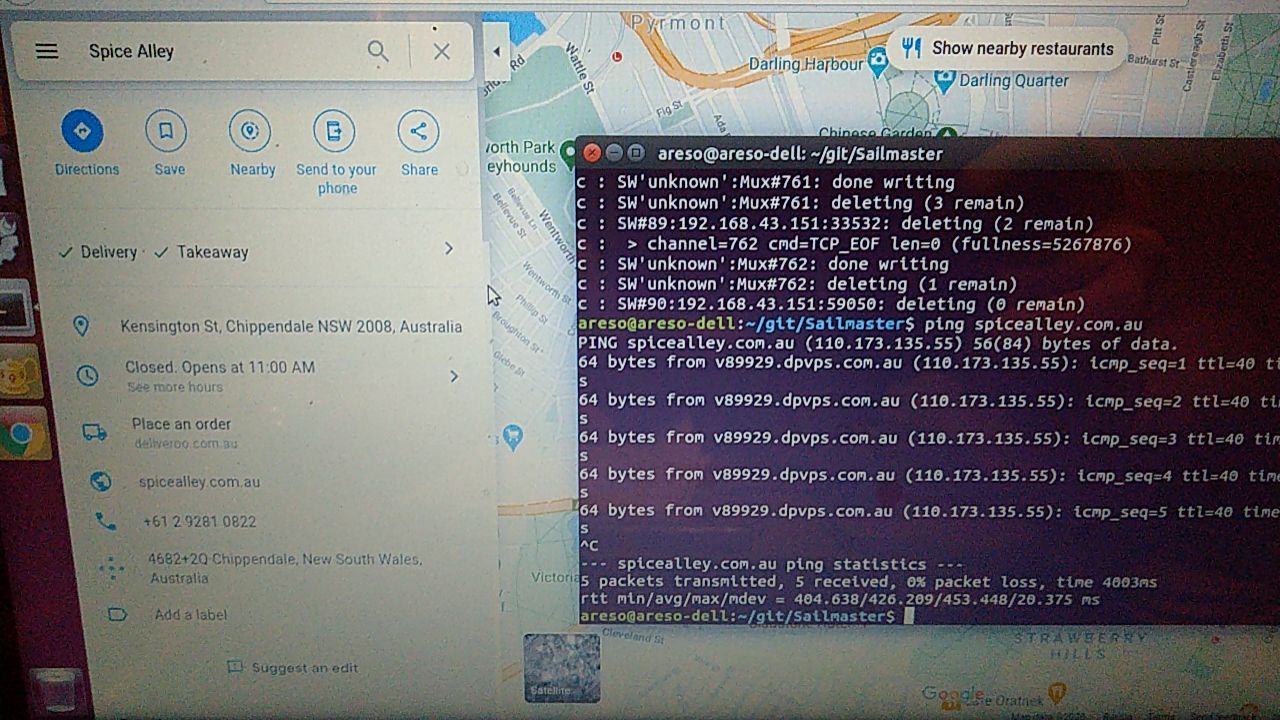Click the restaurant marker left of the terminal
The width and height of the screenshot is (1280, 720).
512,435
